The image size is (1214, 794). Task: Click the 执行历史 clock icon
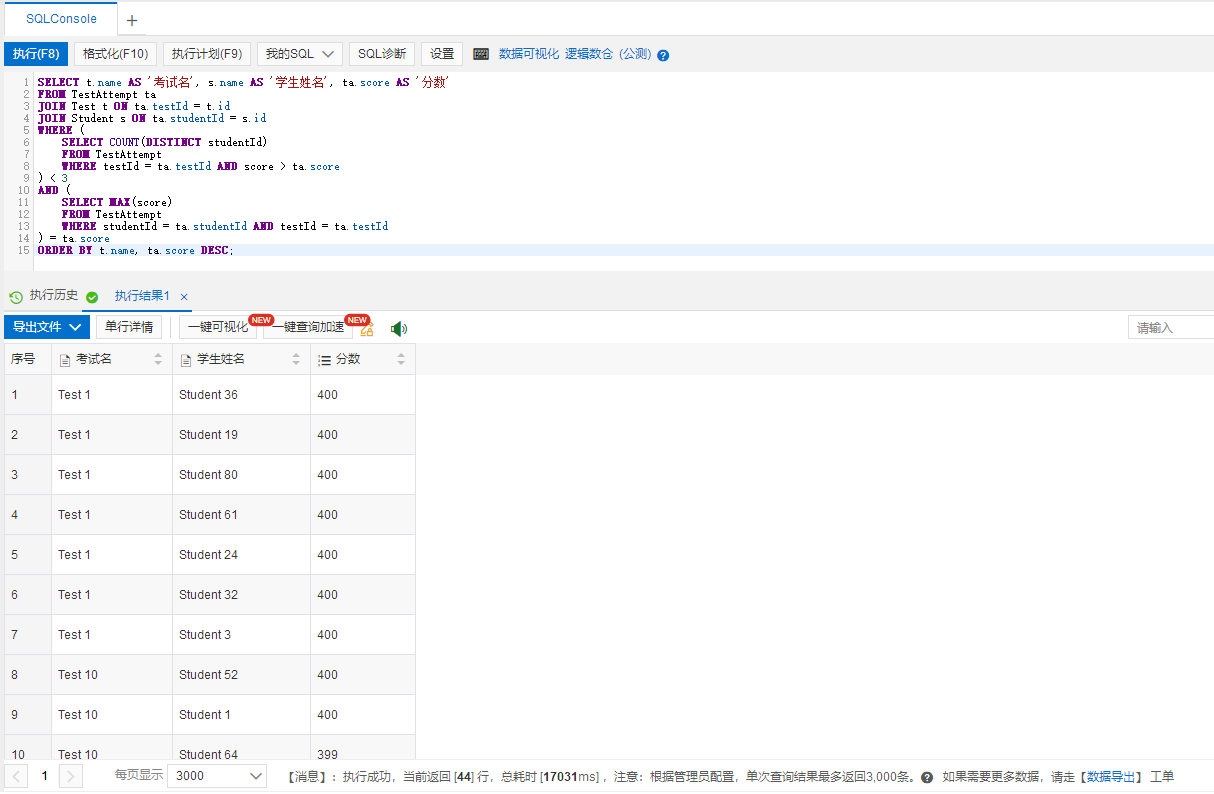16,297
